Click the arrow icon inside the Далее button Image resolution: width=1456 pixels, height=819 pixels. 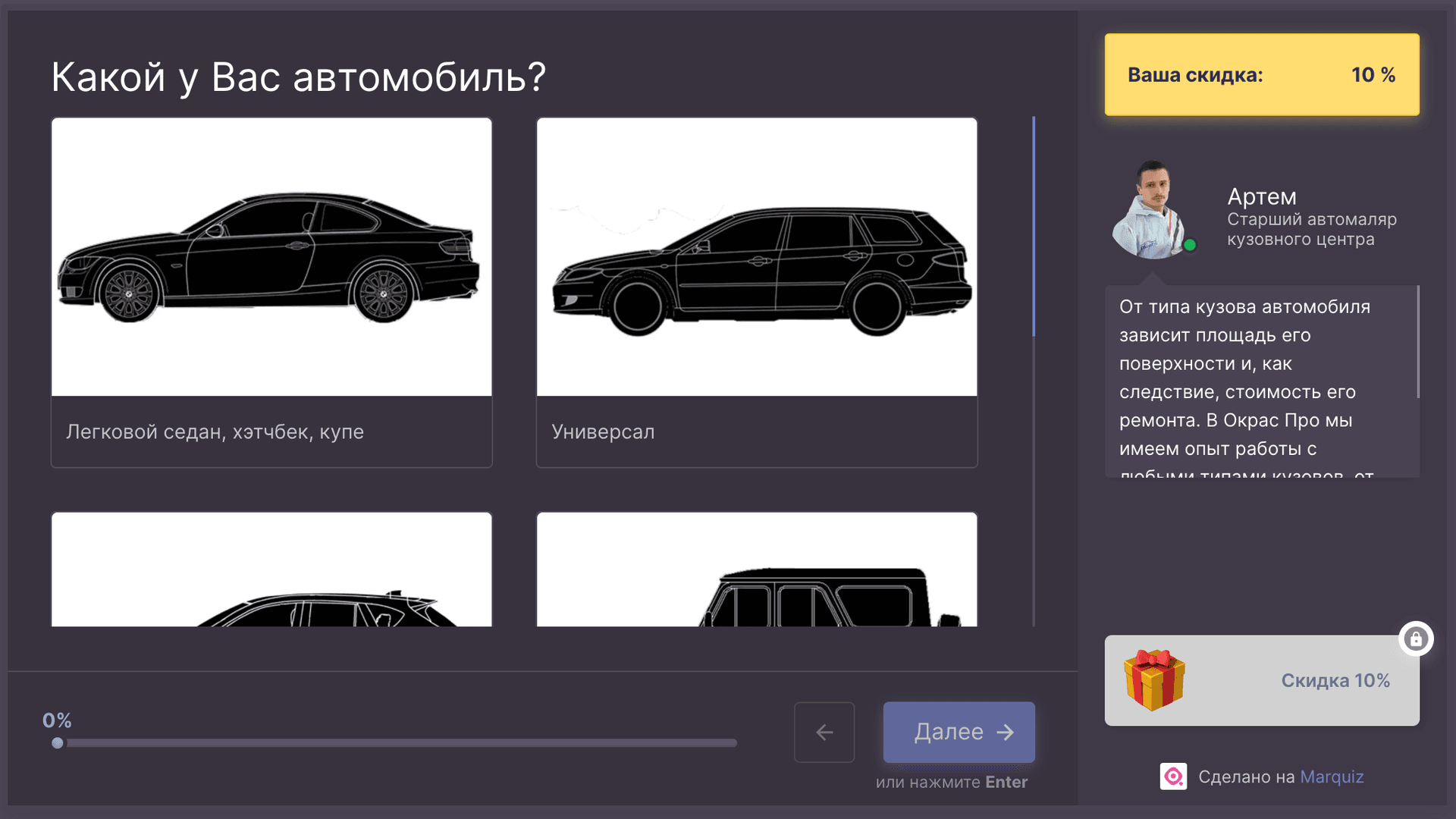point(1005,732)
